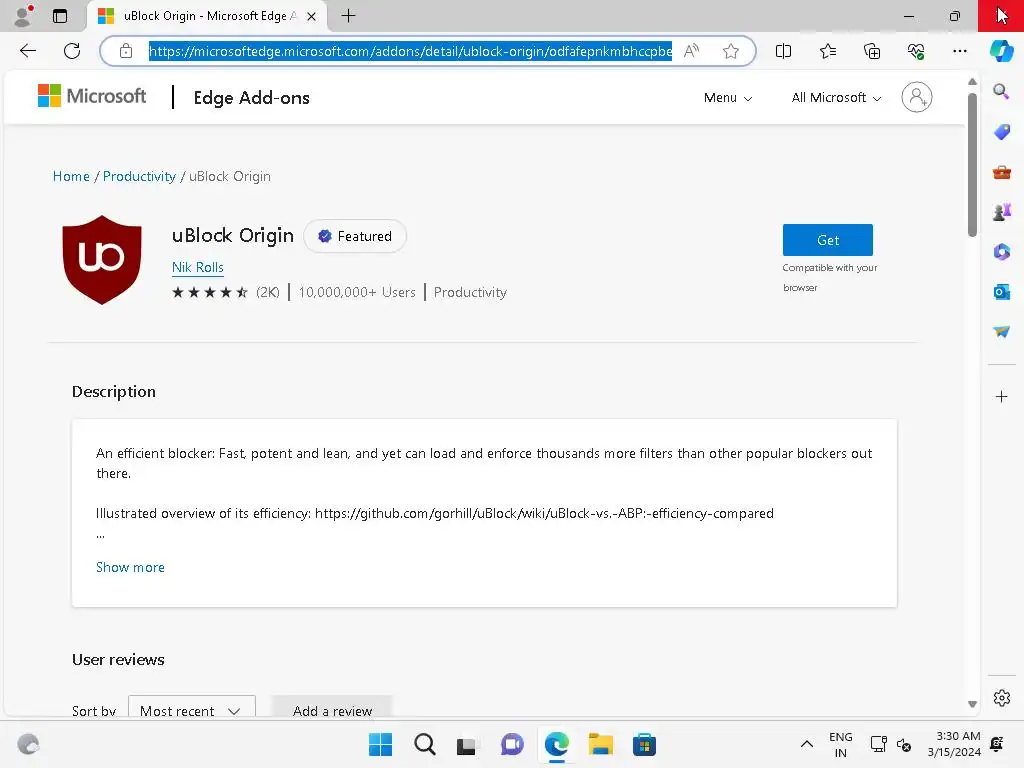Open Collections panel
Viewport: 1024px width, 768px height.
[872, 51]
